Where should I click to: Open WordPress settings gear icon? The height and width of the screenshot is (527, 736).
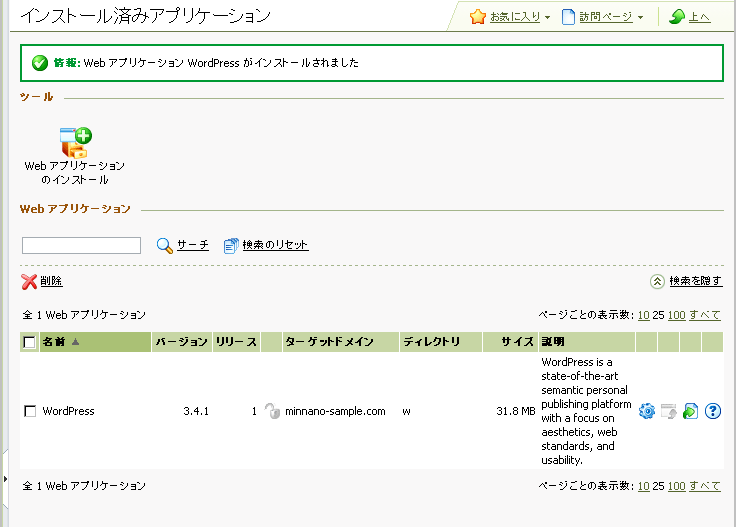(x=647, y=411)
